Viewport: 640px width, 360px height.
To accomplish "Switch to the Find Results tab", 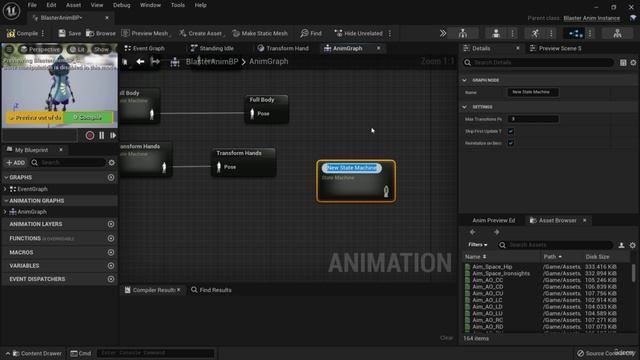I will [x=211, y=290].
